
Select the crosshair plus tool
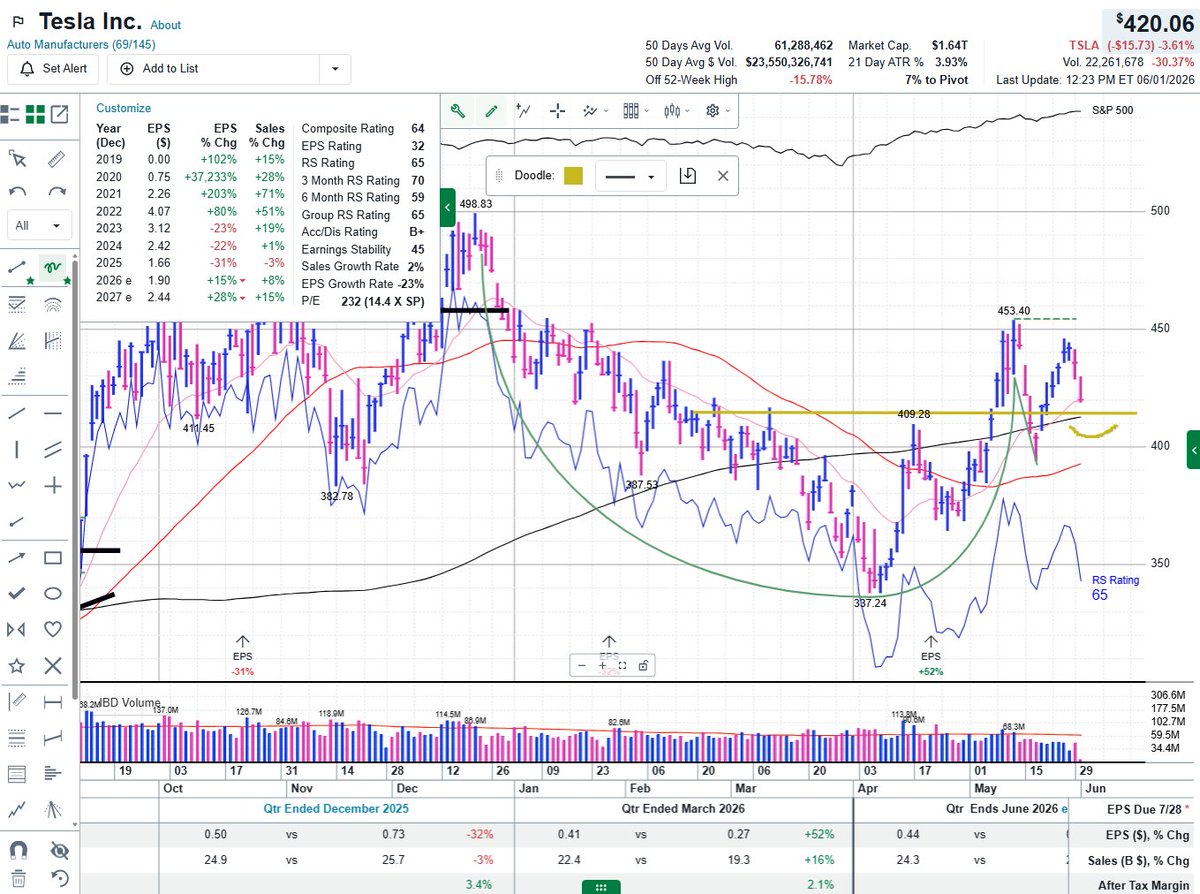point(53,486)
